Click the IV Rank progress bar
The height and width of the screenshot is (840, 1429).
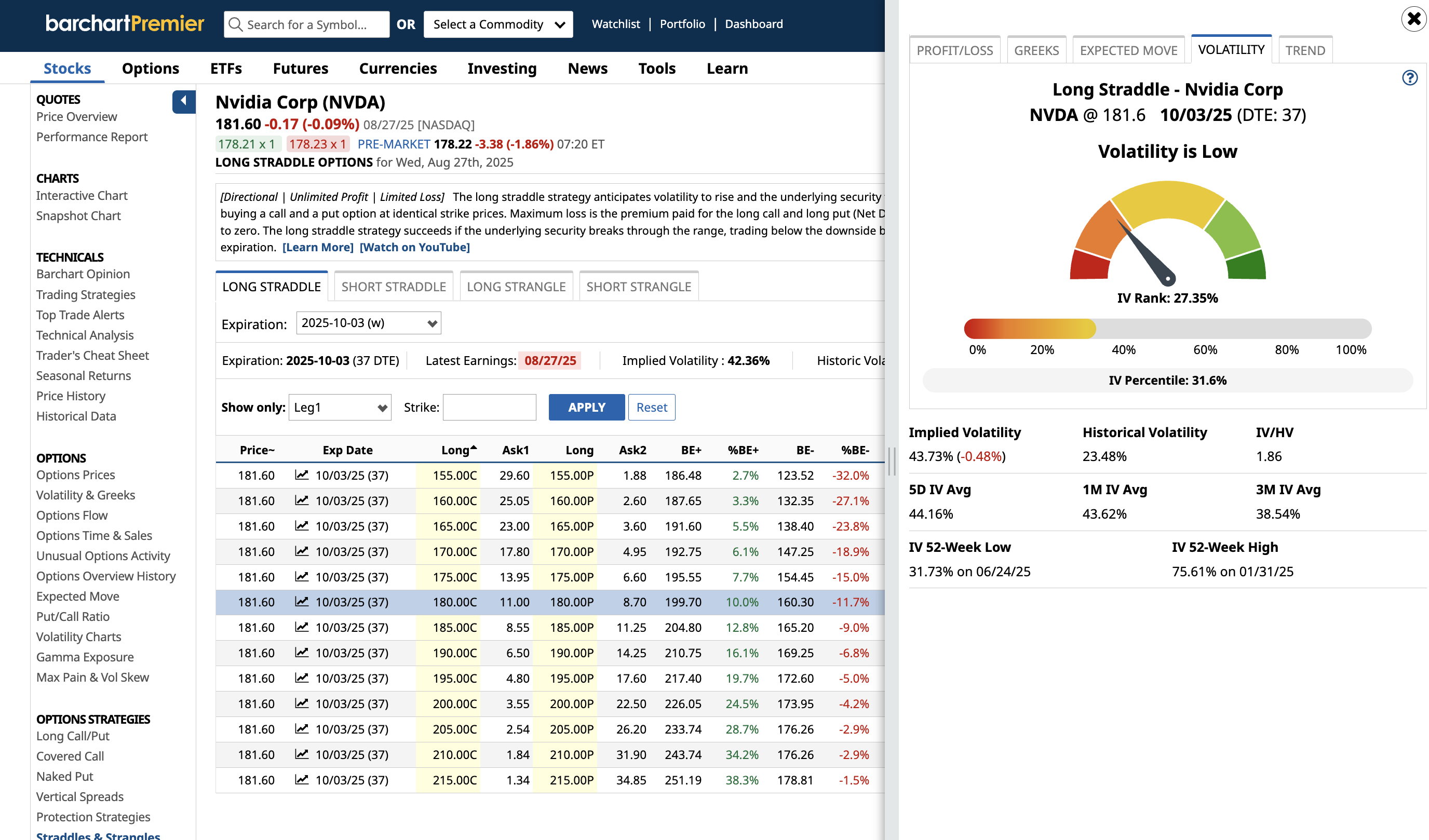tap(1168, 329)
